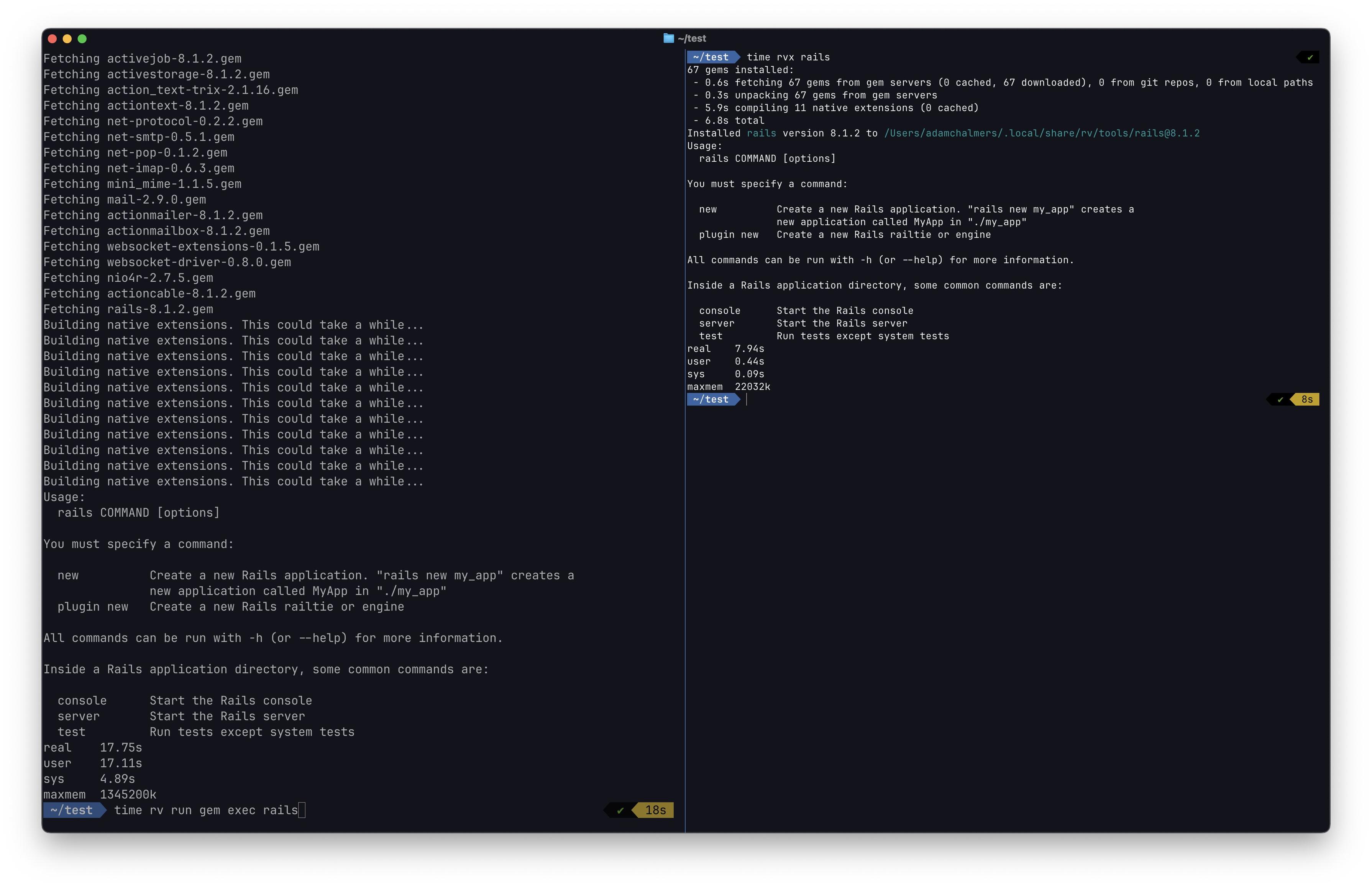Click the left pane command input line
This screenshot has width=1372, height=888.
pos(206,810)
